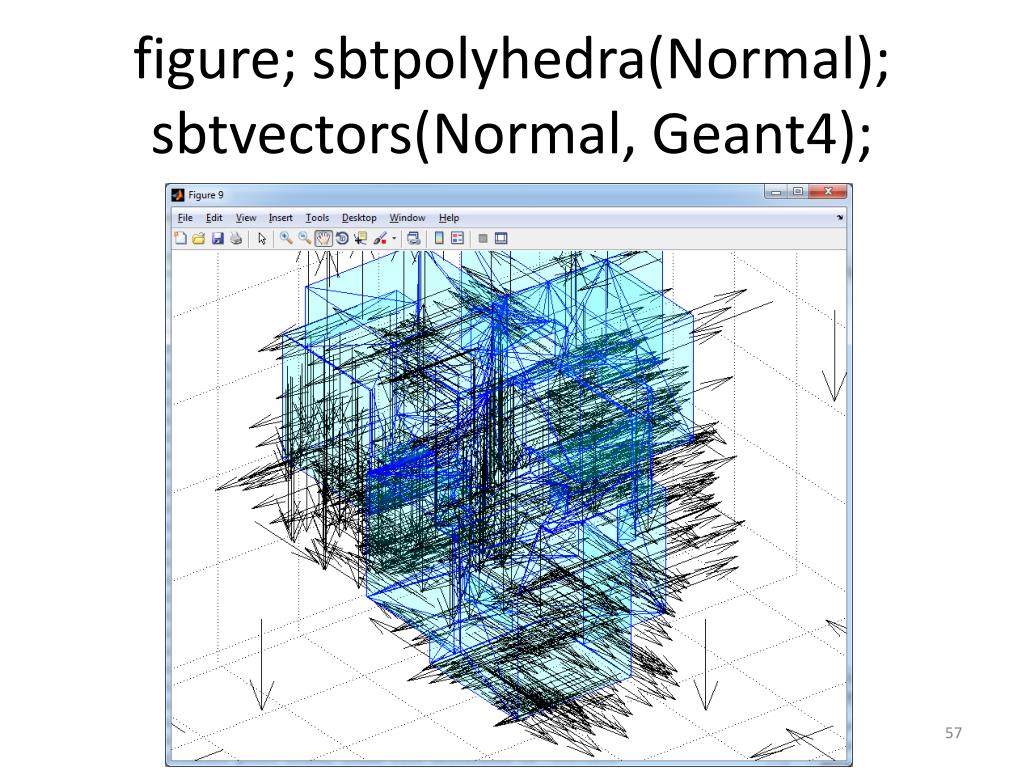Viewport: 1024px width, 768px height.
Task: Select the Rotate 3D tool
Action: pyautogui.click(x=342, y=238)
